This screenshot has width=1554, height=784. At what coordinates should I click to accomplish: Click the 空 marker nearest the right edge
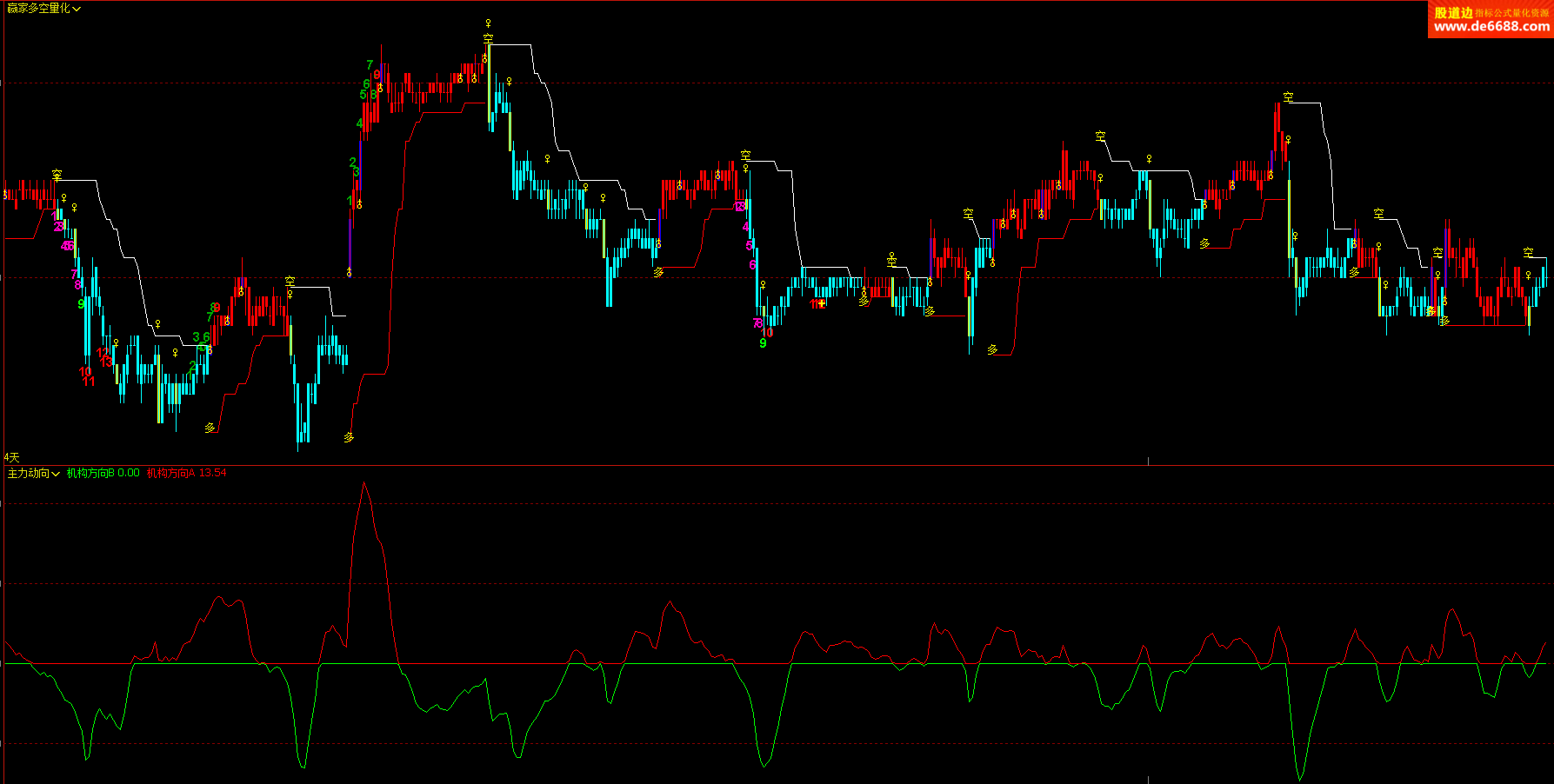coord(1528,252)
